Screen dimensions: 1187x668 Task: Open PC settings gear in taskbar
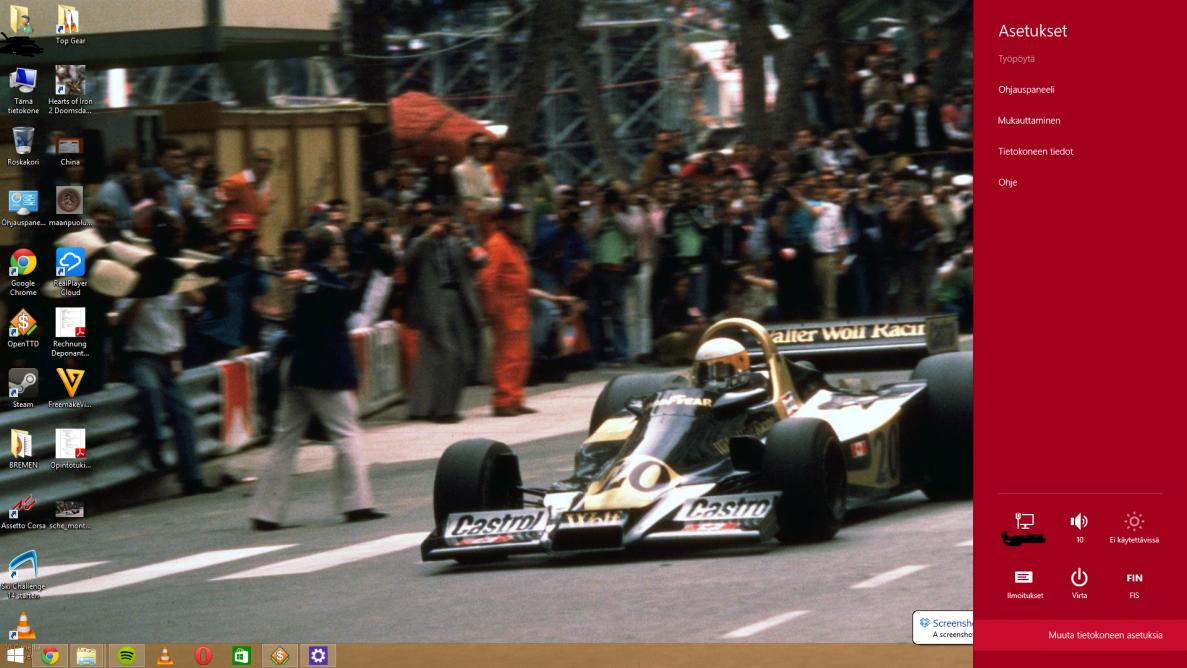tap(318, 656)
